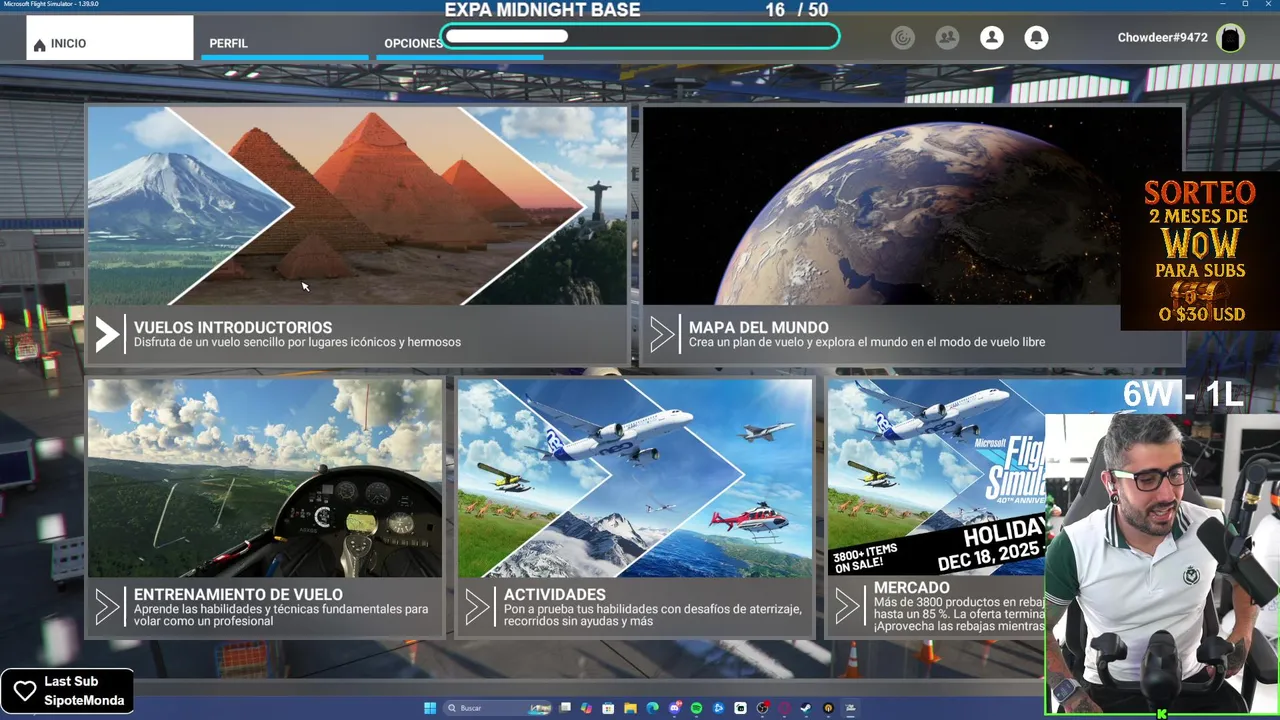The width and height of the screenshot is (1280, 720).
Task: Click the Chowdeer#9472 username
Action: [1162, 38]
